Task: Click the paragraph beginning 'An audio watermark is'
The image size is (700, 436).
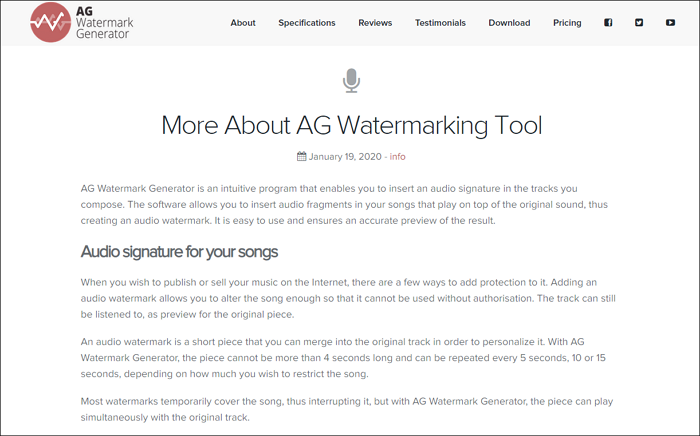Action: (343, 358)
